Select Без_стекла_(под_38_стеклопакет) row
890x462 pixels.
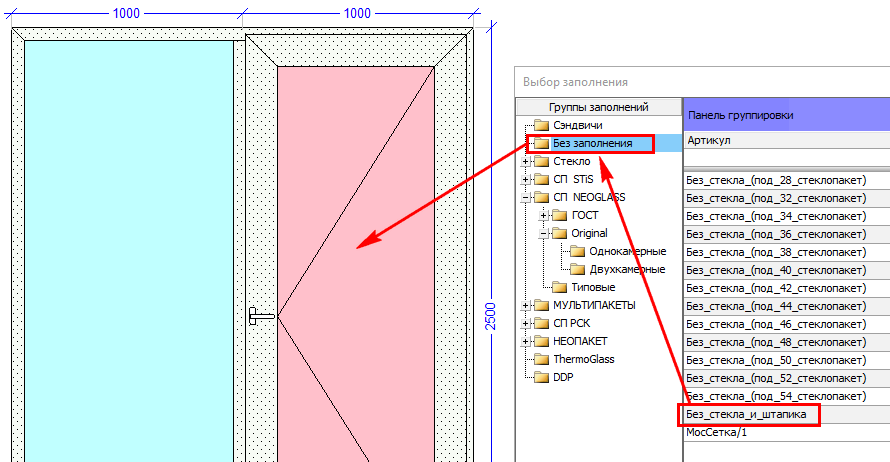[786, 253]
